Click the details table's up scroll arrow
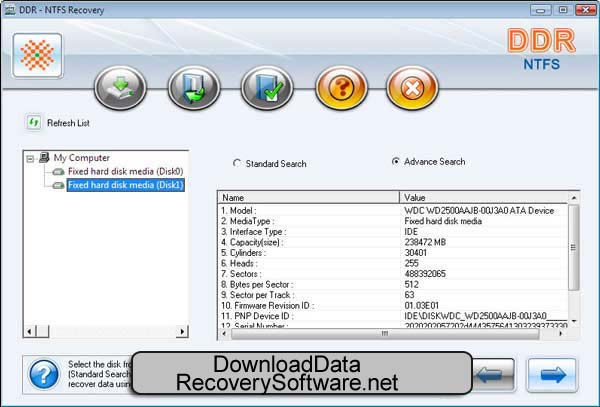 (574, 198)
